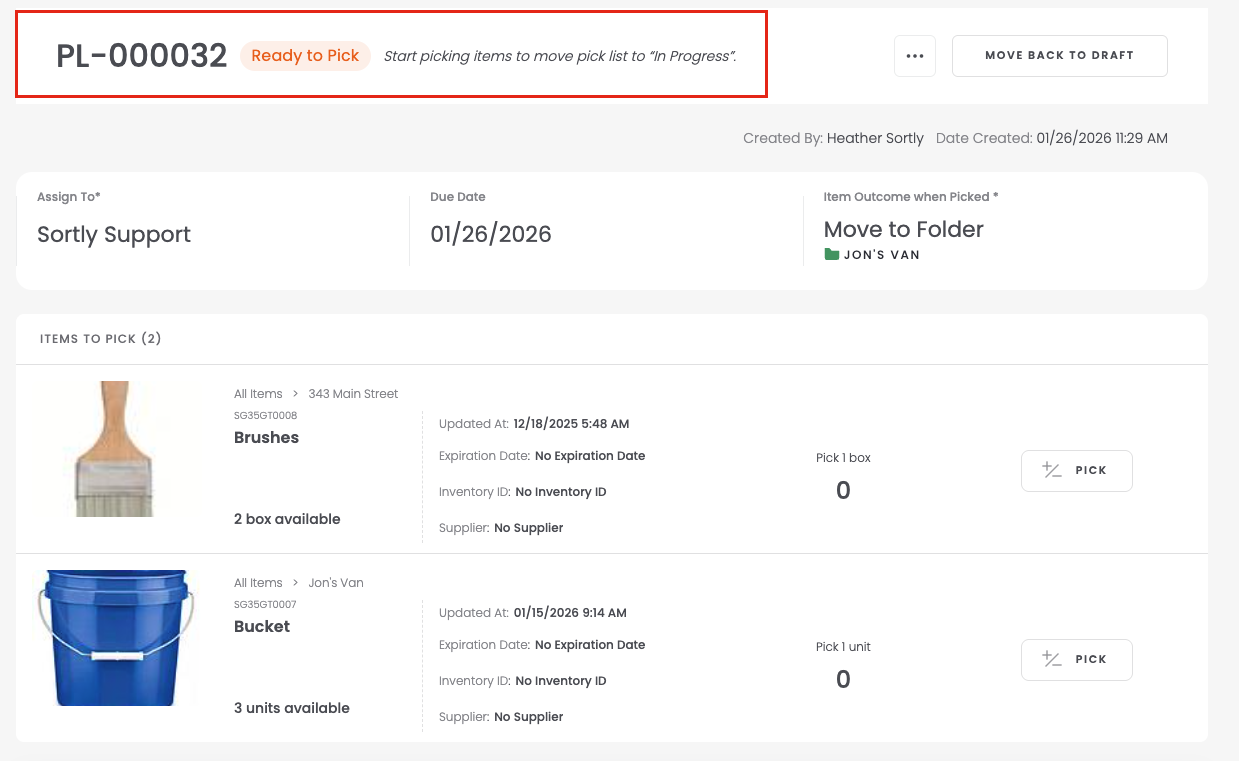Click All Items breadcrumb above Bucket

click(x=258, y=583)
